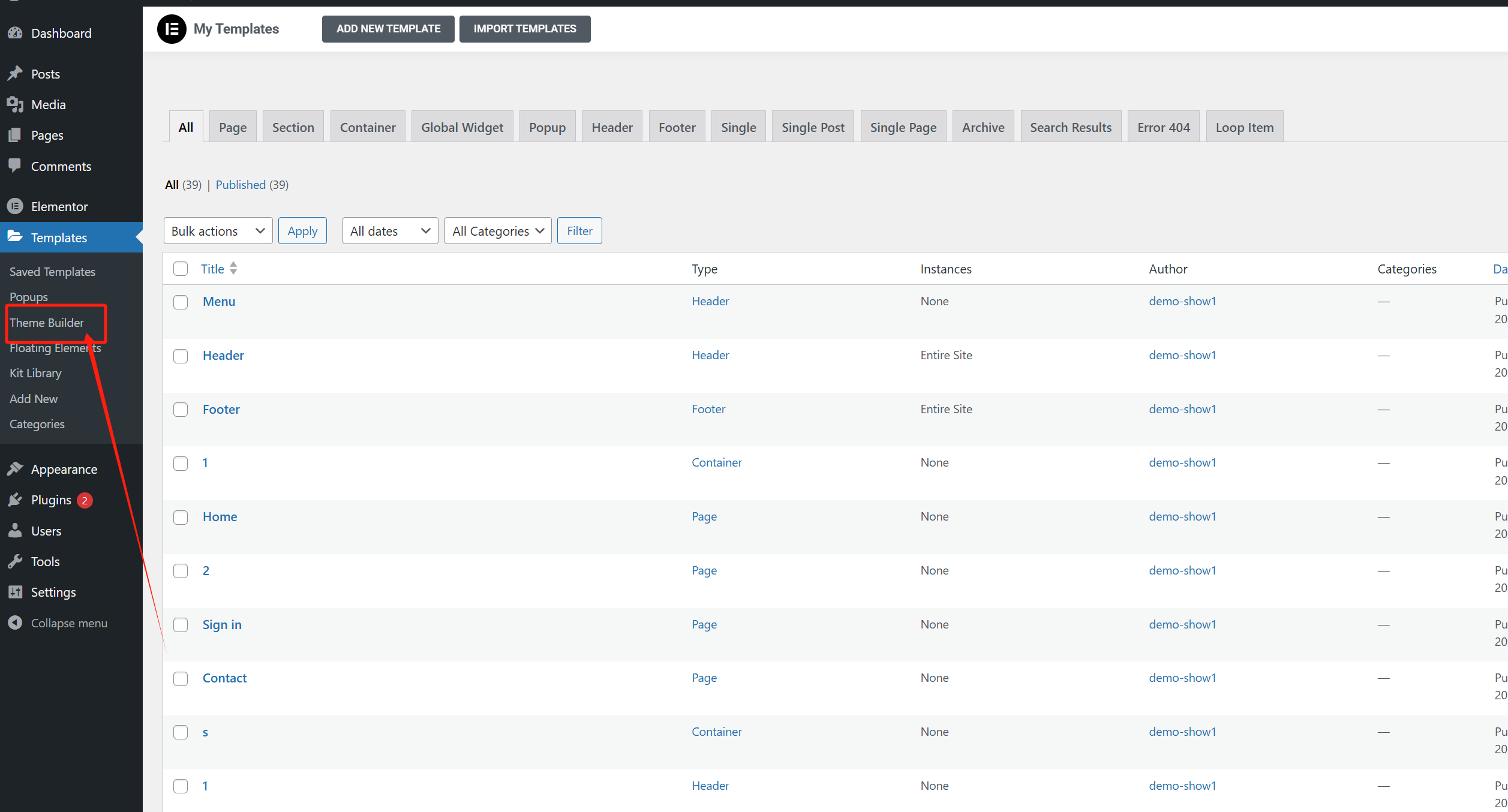Click the Posts pushpin icon
The width and height of the screenshot is (1508, 812).
coord(15,74)
